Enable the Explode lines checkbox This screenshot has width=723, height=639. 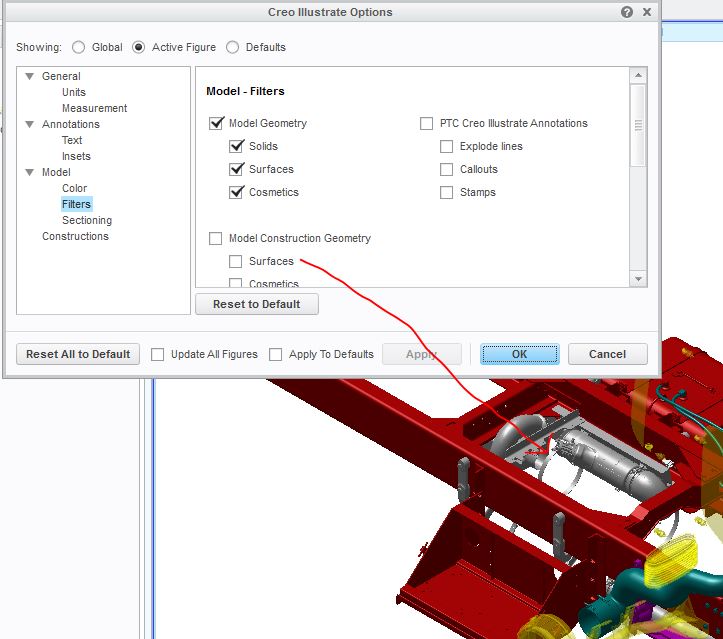446,146
